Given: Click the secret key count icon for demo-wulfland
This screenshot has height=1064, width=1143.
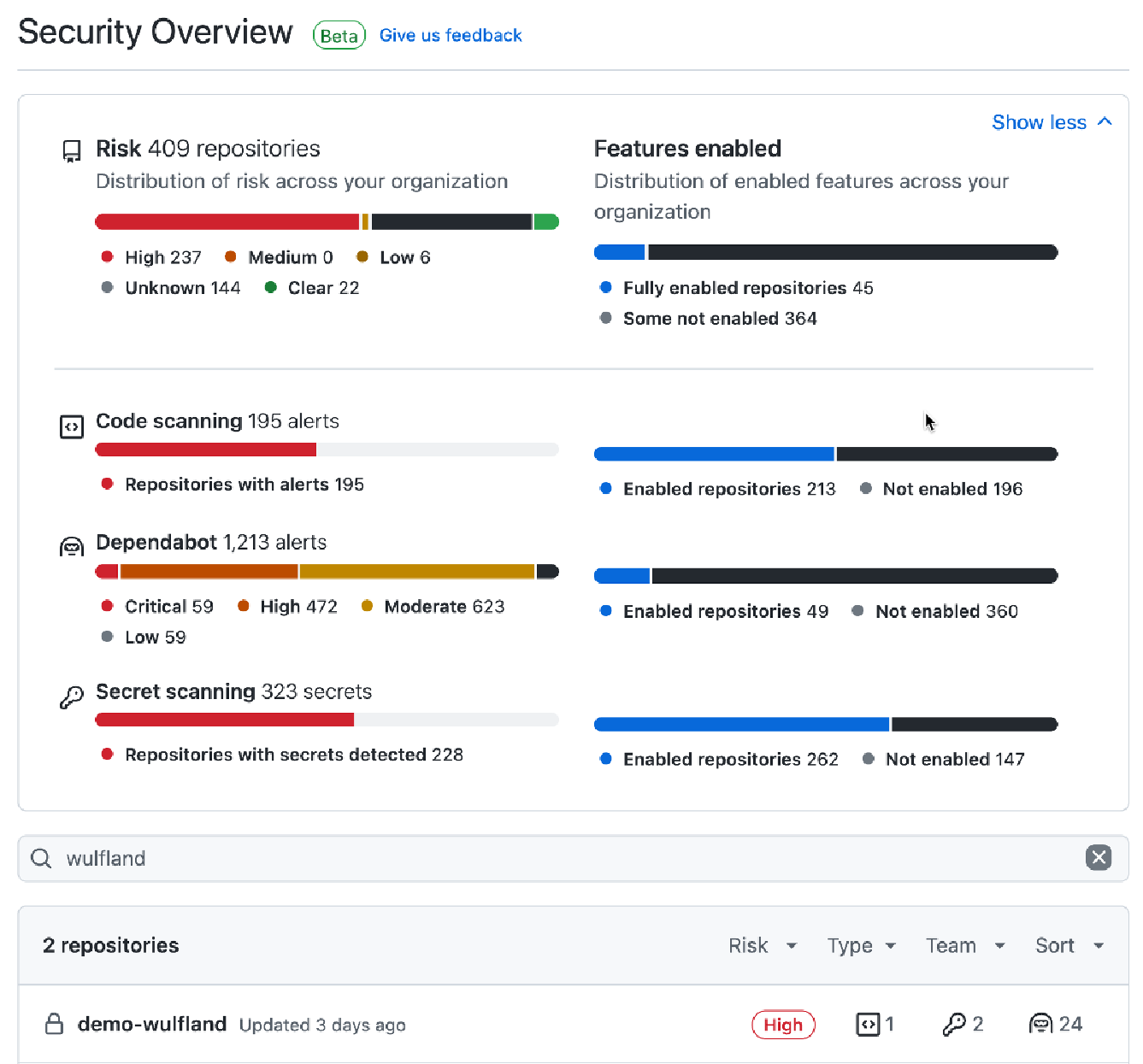Looking at the screenshot, I should [954, 1024].
